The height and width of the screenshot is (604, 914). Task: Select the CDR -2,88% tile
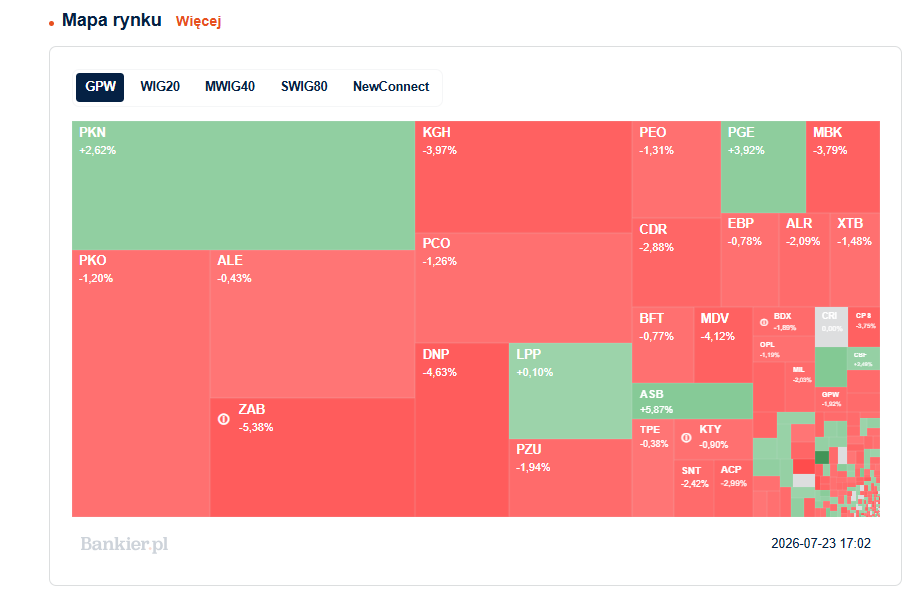coord(677,263)
